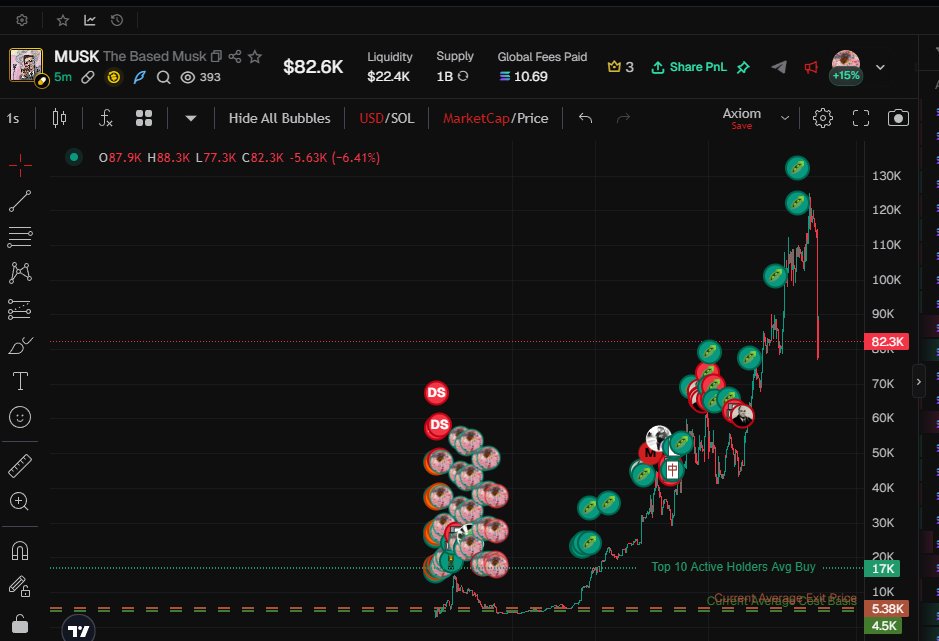This screenshot has width=939, height=641.
Task: Toggle the green series indicator dot
Action: [74, 158]
